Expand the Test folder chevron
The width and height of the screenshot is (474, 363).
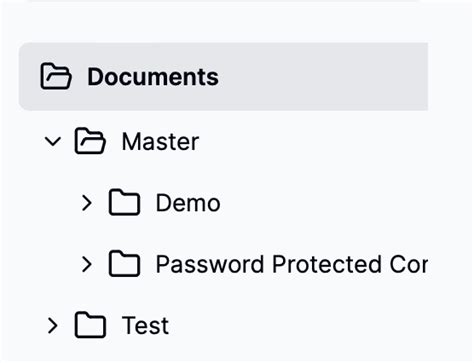pos(53,325)
